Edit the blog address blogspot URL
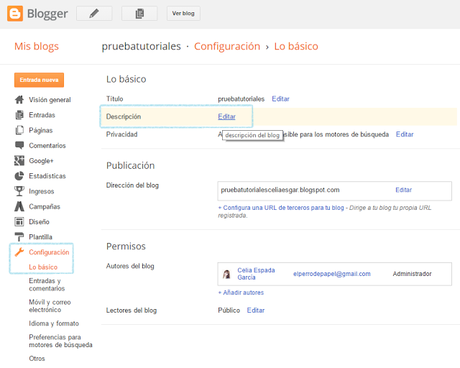Image resolution: width=460 pixels, height=368 pixels. click(x=403, y=190)
